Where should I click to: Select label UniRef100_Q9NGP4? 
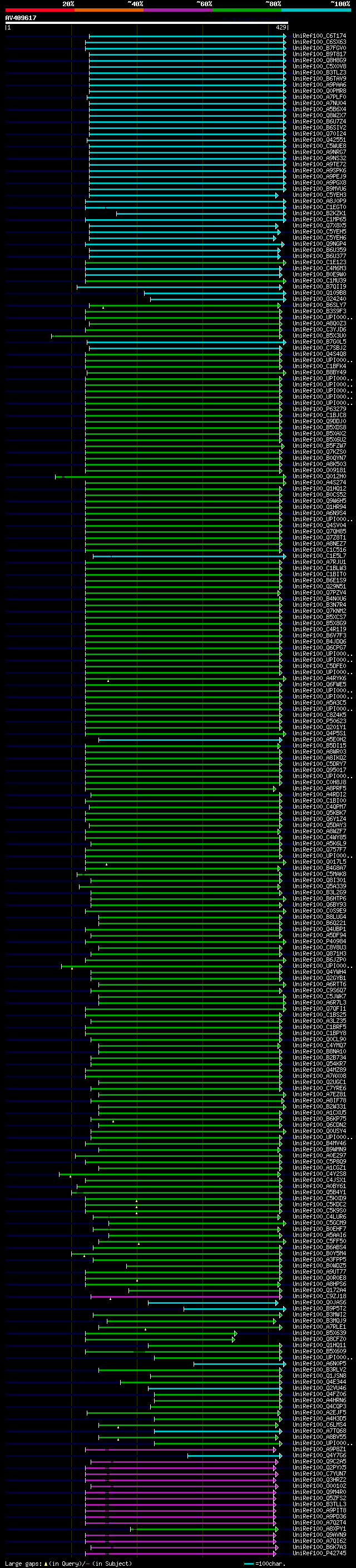pyautogui.click(x=319, y=244)
